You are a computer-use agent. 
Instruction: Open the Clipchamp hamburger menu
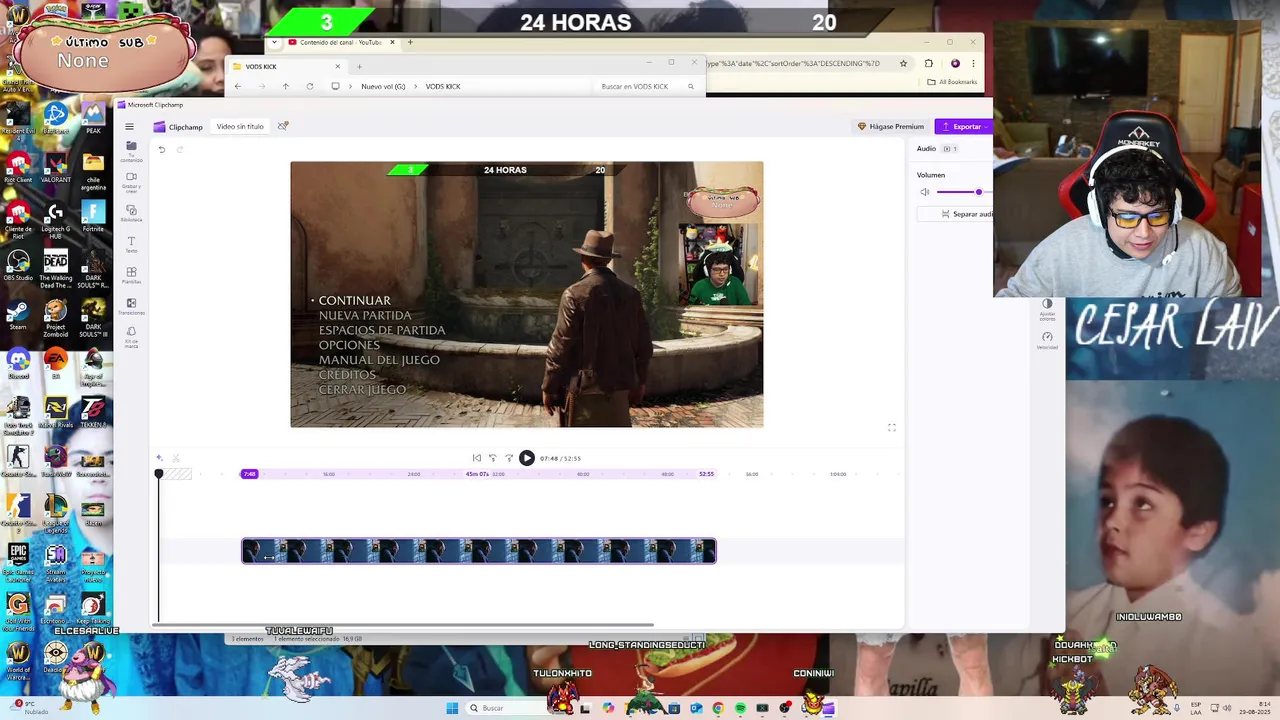coord(129,127)
